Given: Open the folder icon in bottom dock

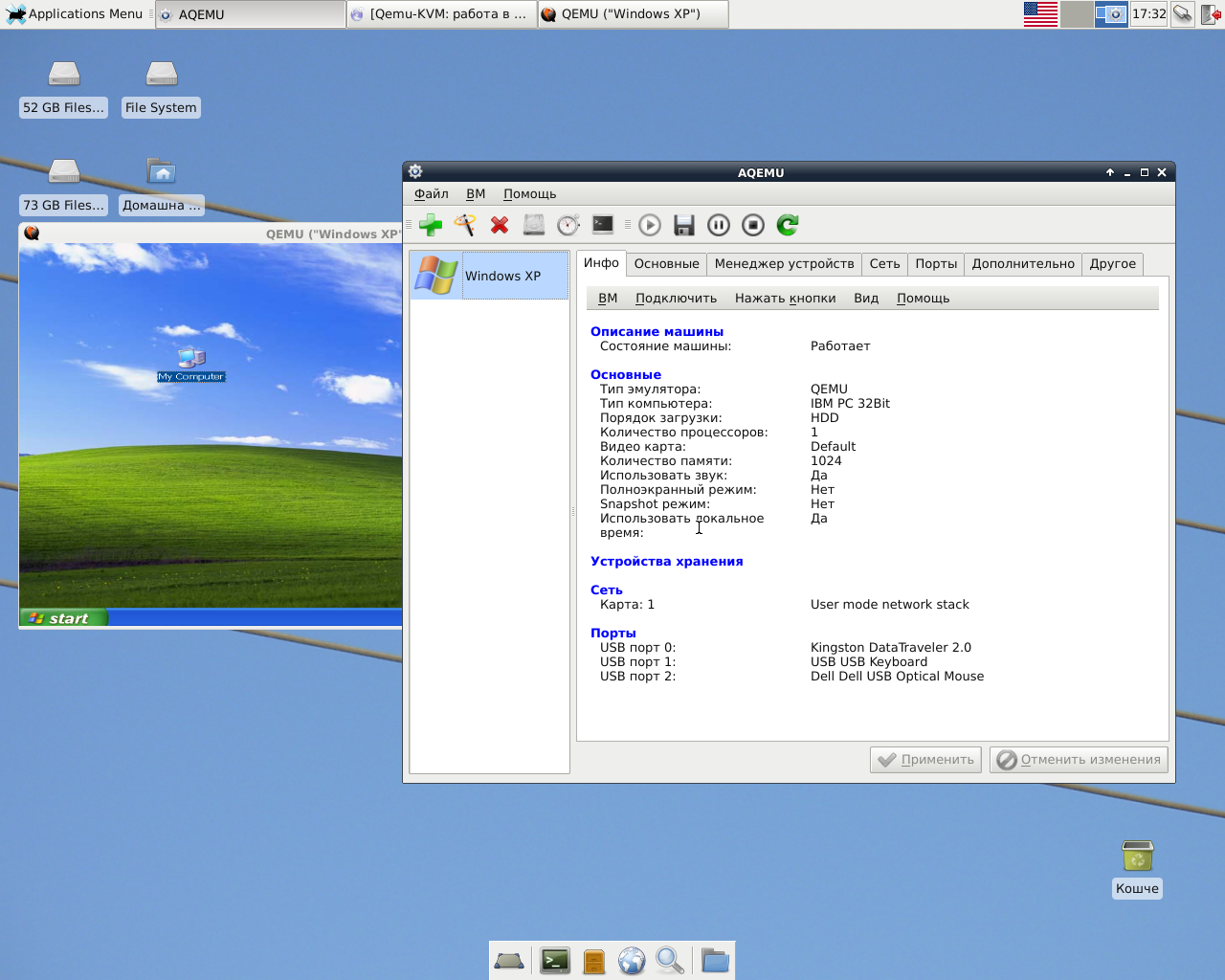Looking at the screenshot, I should 715,960.
